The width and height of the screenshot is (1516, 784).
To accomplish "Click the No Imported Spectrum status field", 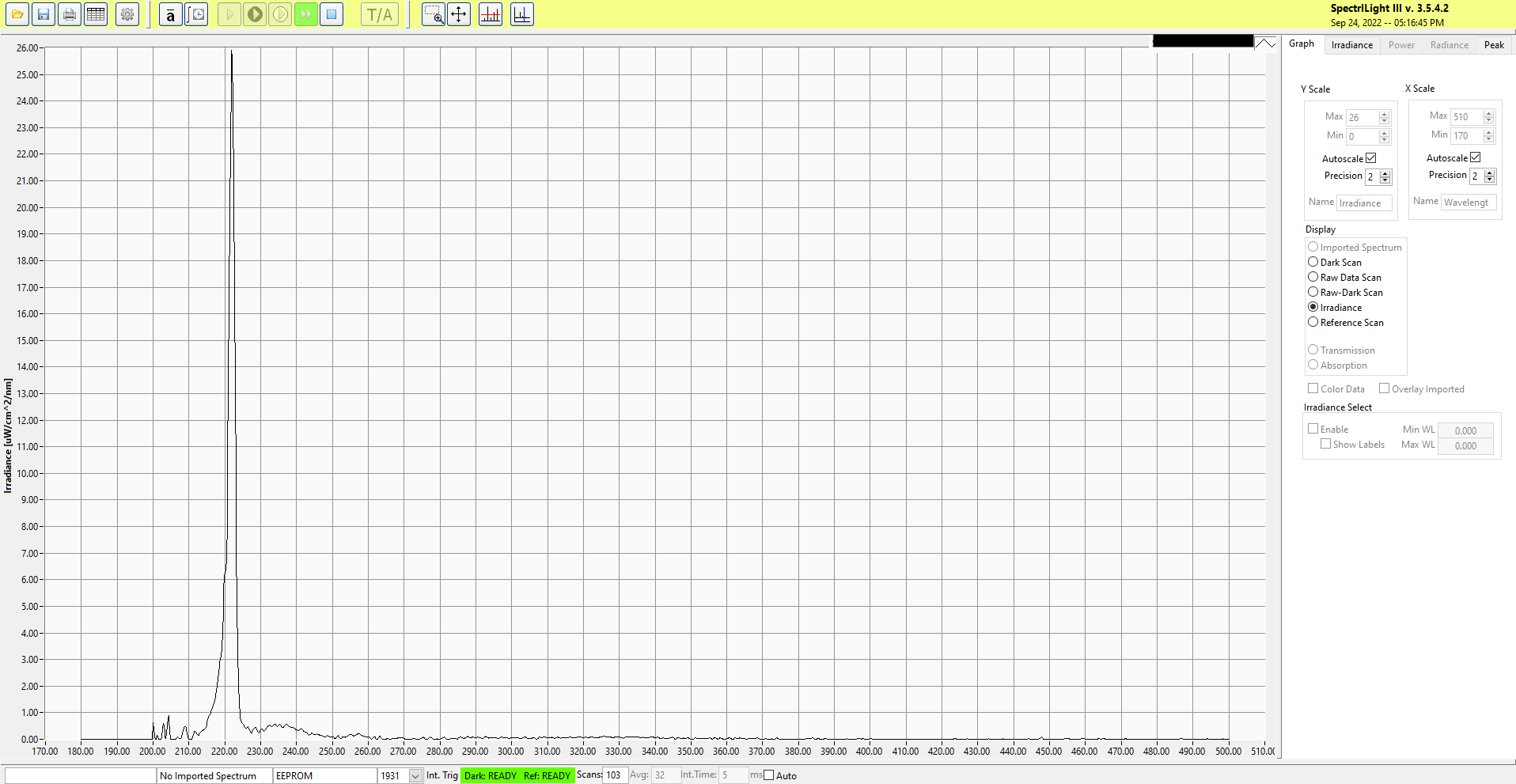I will coord(214,776).
